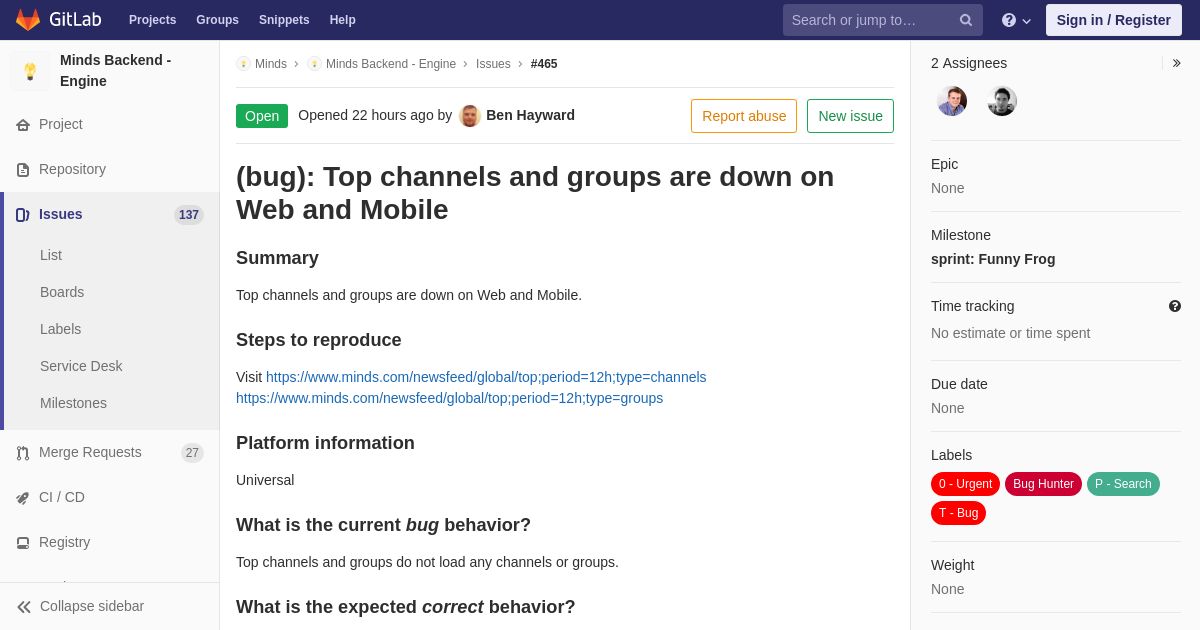Screen dimensions: 1200x630
Task: Click the first assignee avatar
Action: pyautogui.click(x=952, y=101)
